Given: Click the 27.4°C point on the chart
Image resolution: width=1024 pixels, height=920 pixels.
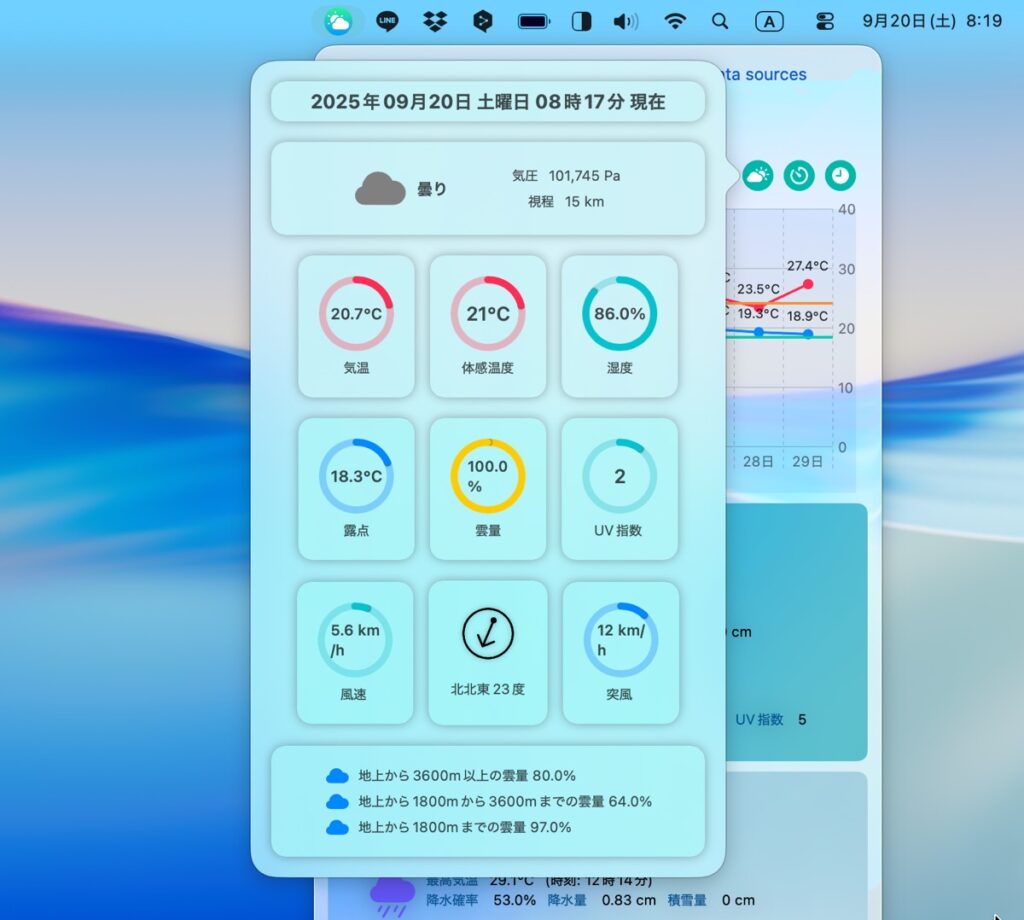Looking at the screenshot, I should [808, 284].
